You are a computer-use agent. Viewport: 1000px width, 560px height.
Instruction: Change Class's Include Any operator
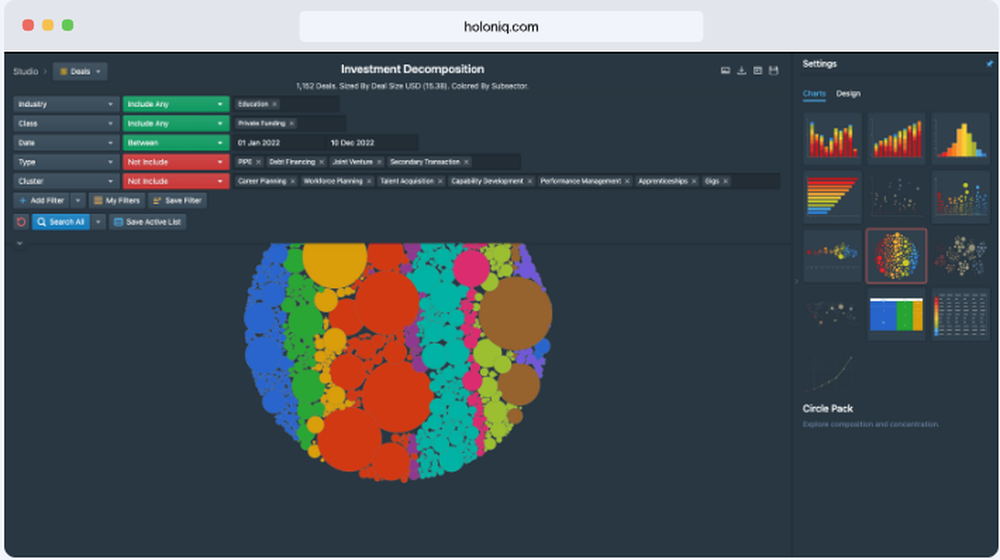coord(176,123)
